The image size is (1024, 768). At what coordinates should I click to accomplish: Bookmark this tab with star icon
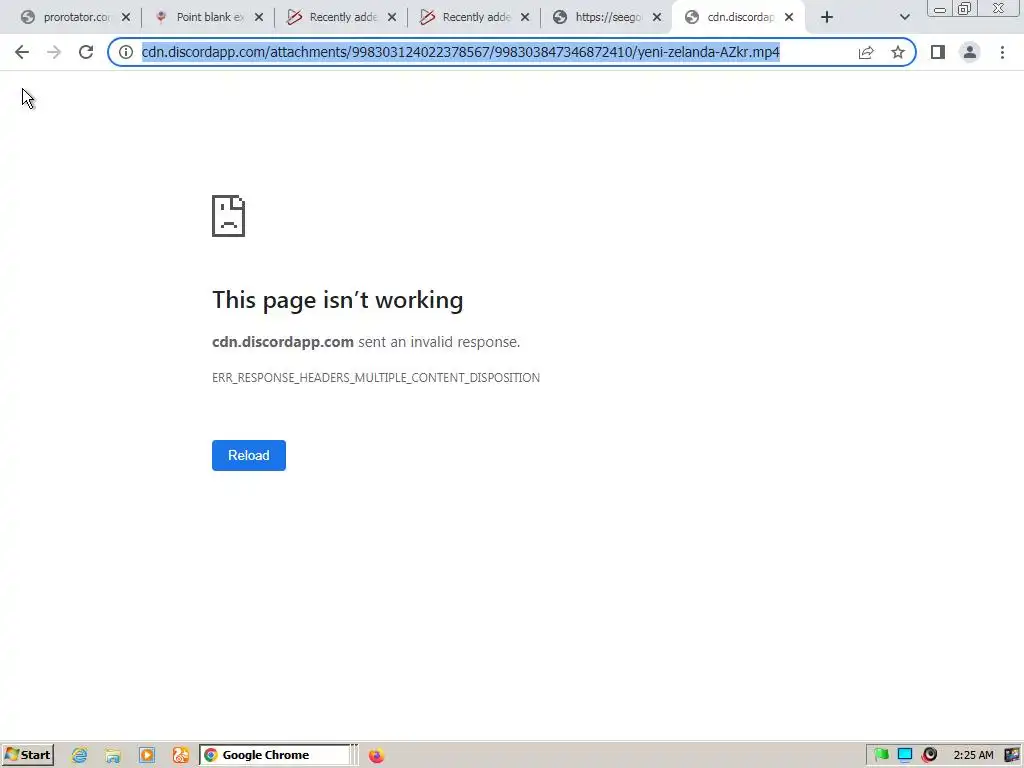point(898,52)
